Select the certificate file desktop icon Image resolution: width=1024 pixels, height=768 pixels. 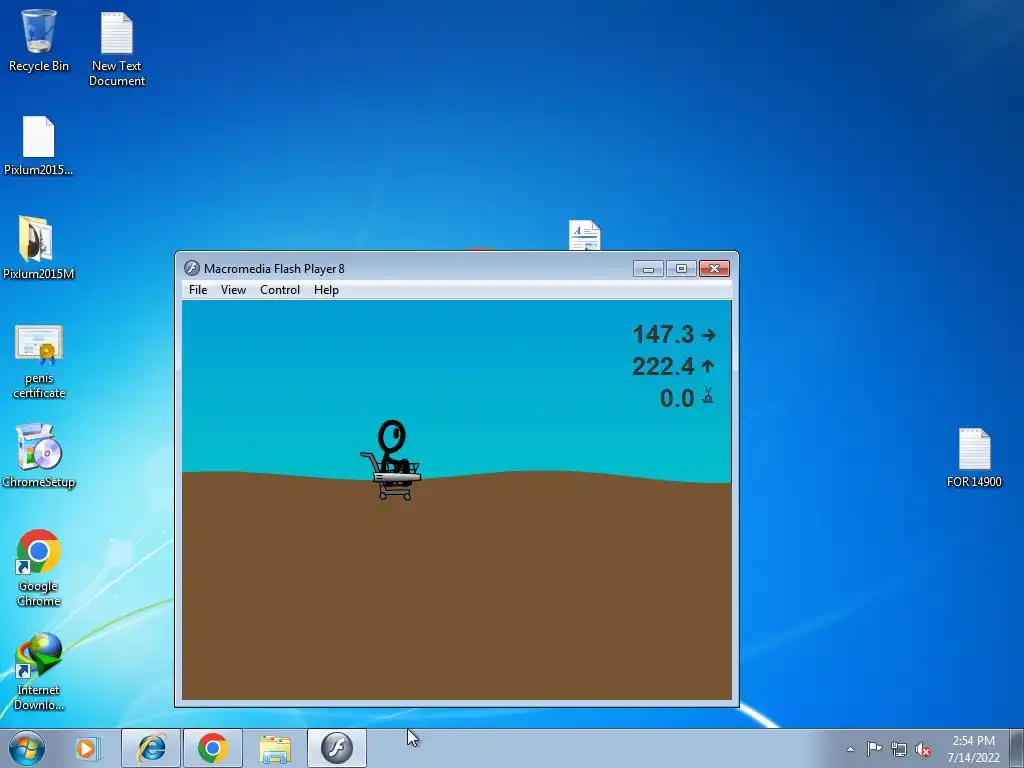39,361
